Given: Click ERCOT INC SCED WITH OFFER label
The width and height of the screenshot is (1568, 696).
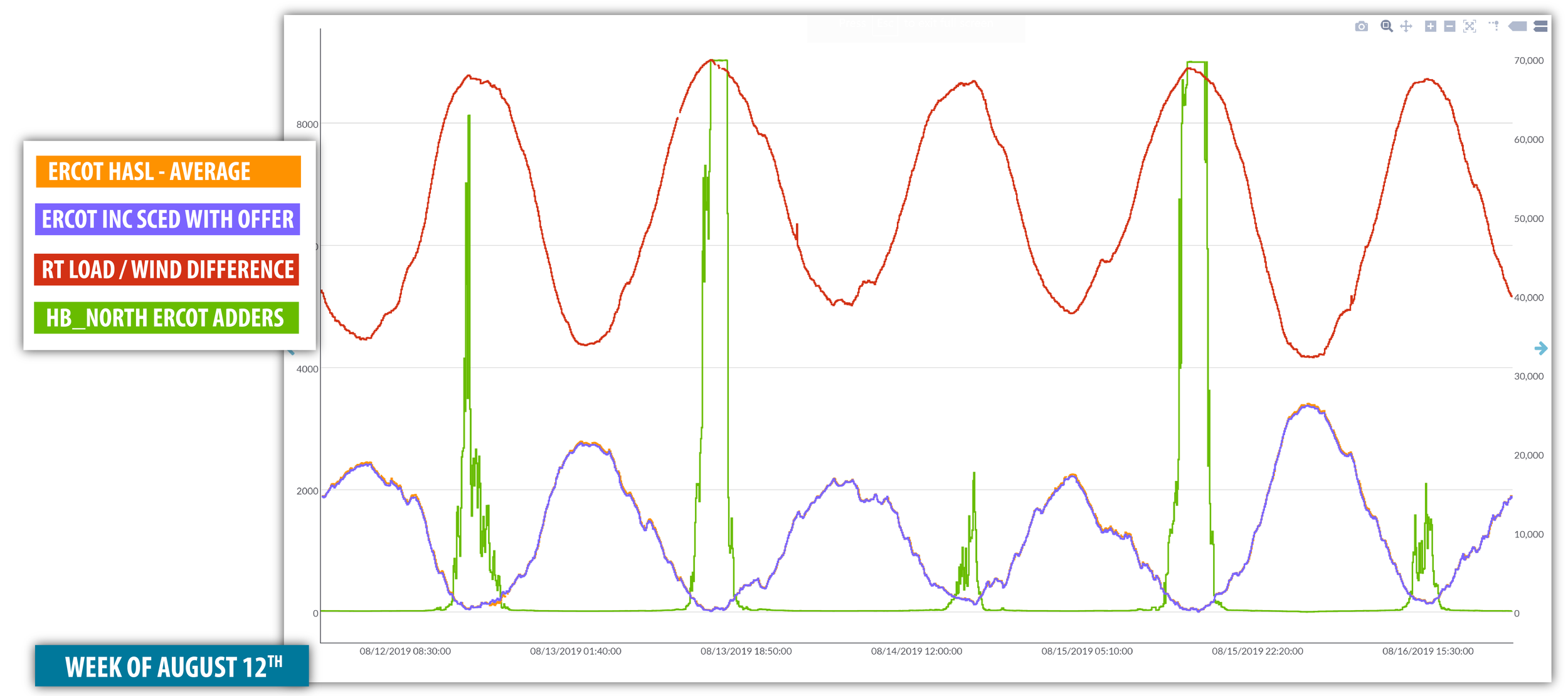Looking at the screenshot, I should (x=167, y=219).
